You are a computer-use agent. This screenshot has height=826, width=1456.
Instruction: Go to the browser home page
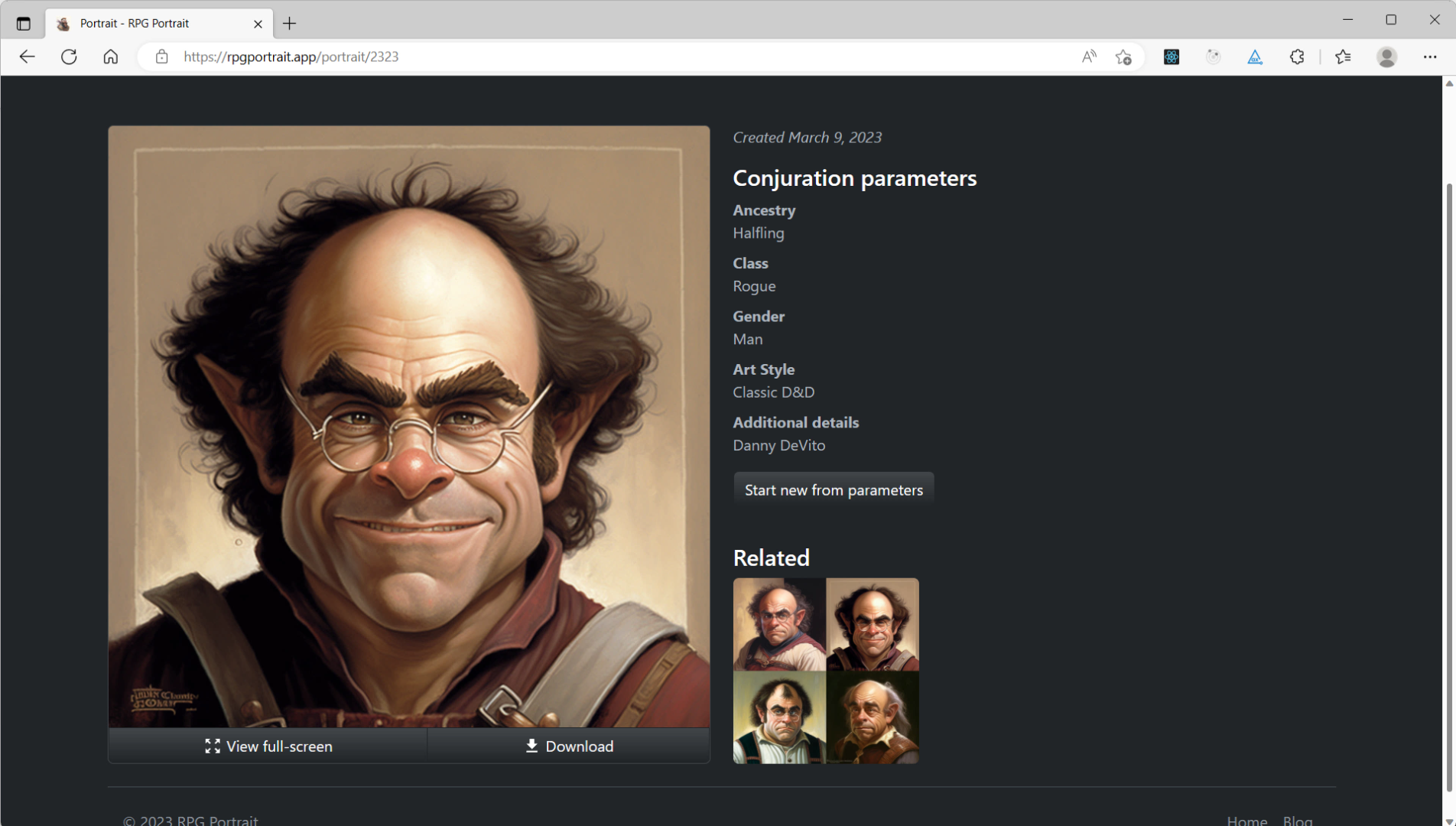point(110,57)
